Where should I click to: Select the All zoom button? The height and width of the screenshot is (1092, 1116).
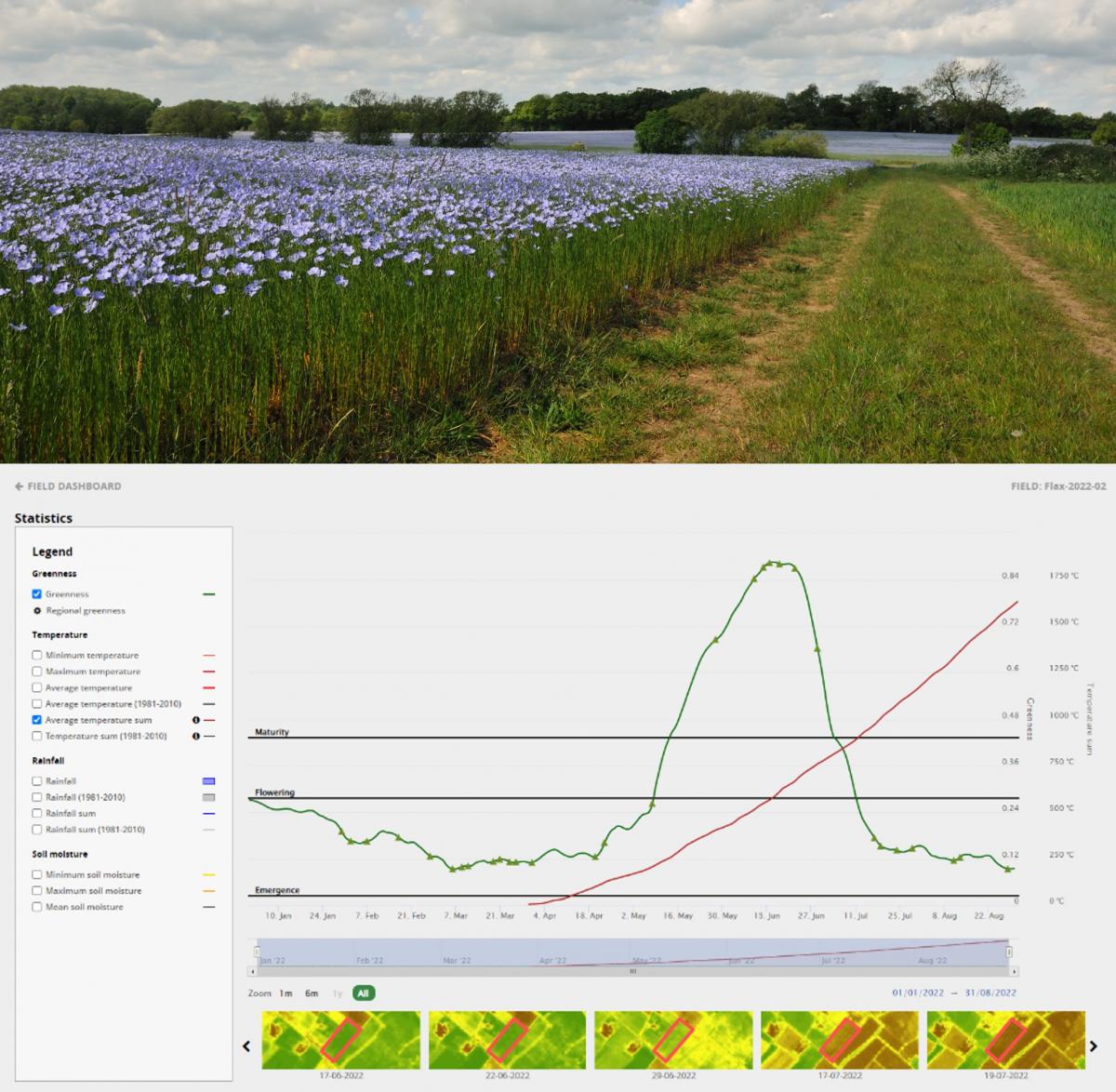coord(363,993)
